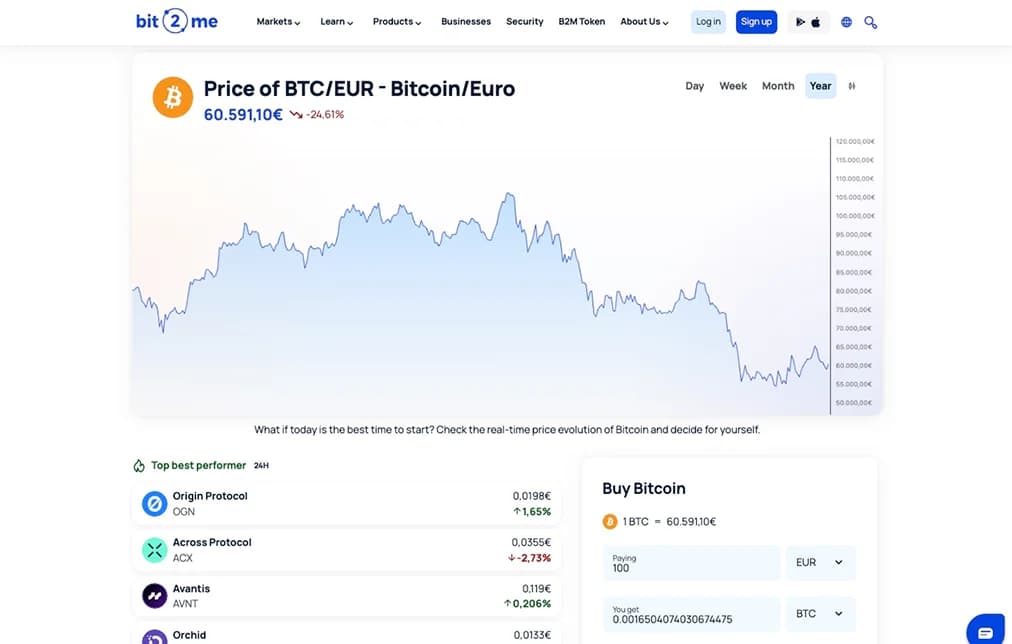This screenshot has width=1012, height=644.
Task: Click the orange Bitcoin logo in the header
Action: [x=172, y=97]
